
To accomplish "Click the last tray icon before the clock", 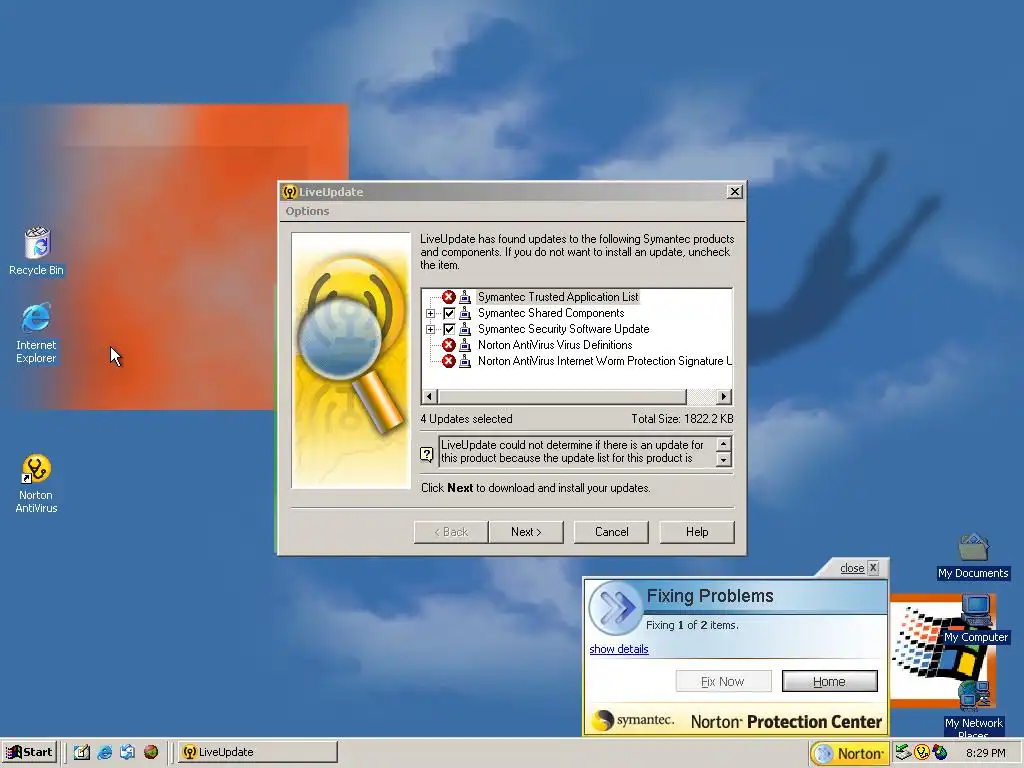I will [940, 752].
